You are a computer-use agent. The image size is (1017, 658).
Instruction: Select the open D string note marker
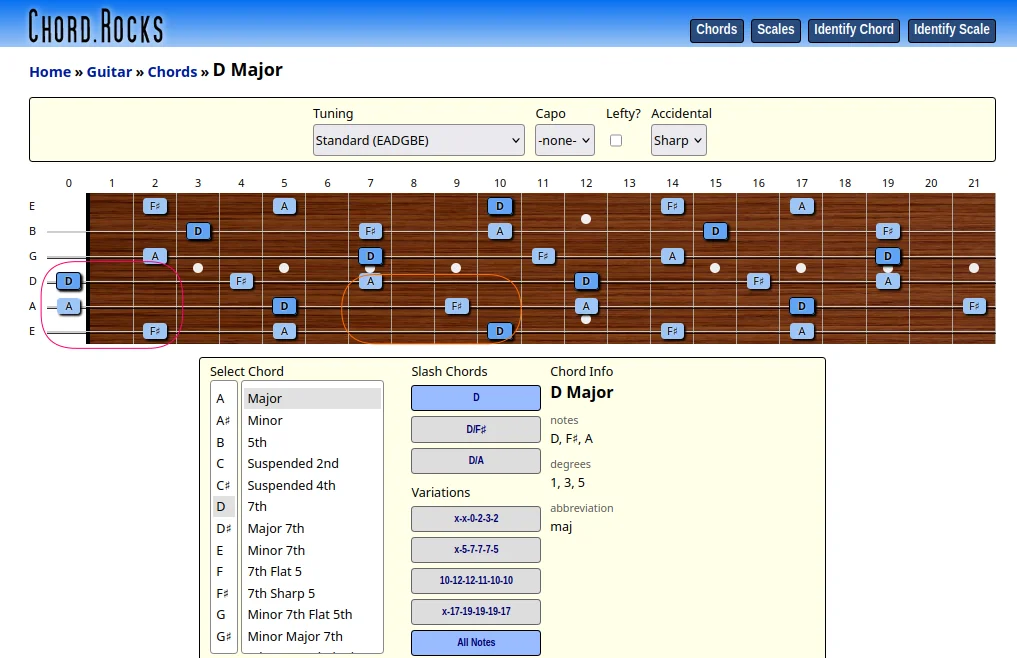[x=69, y=281]
